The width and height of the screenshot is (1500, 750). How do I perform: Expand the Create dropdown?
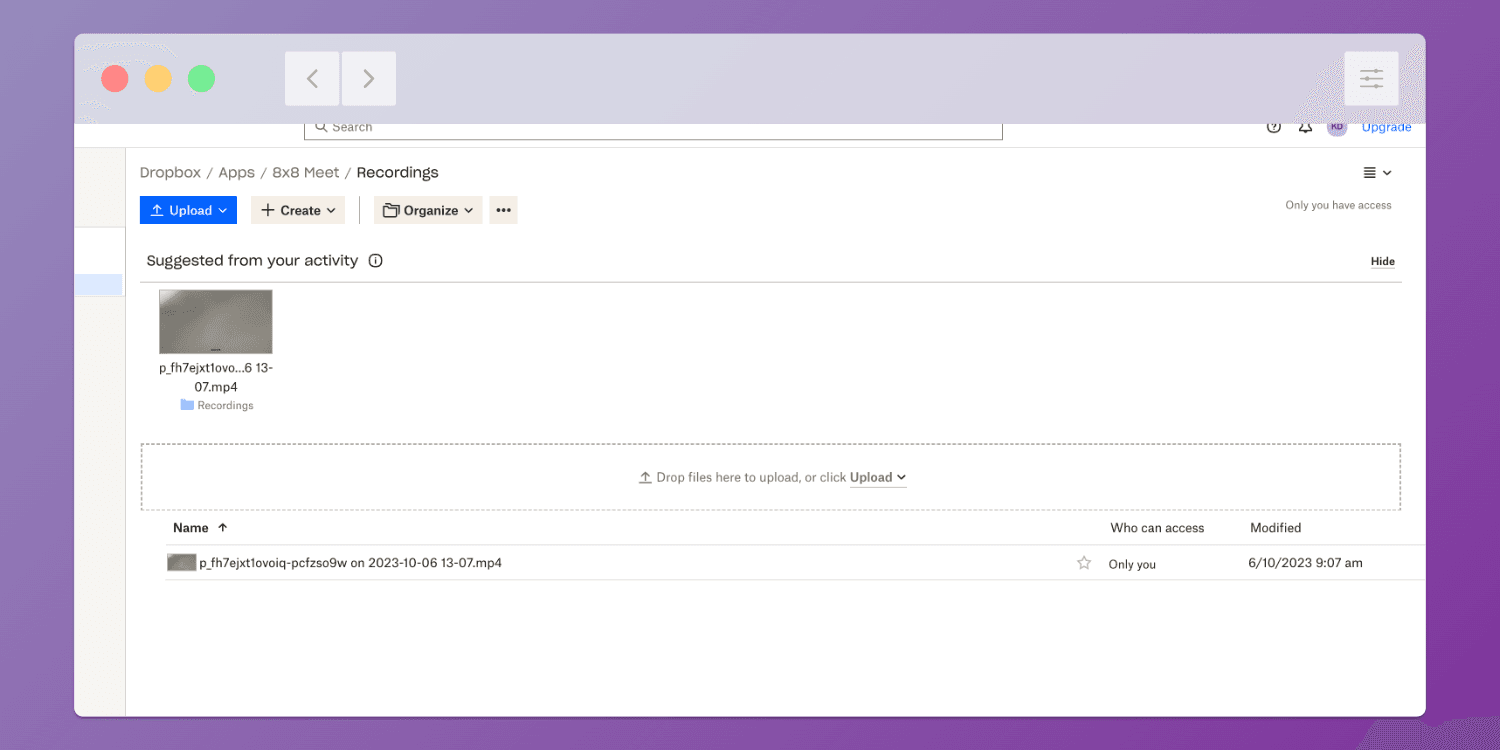(x=298, y=210)
